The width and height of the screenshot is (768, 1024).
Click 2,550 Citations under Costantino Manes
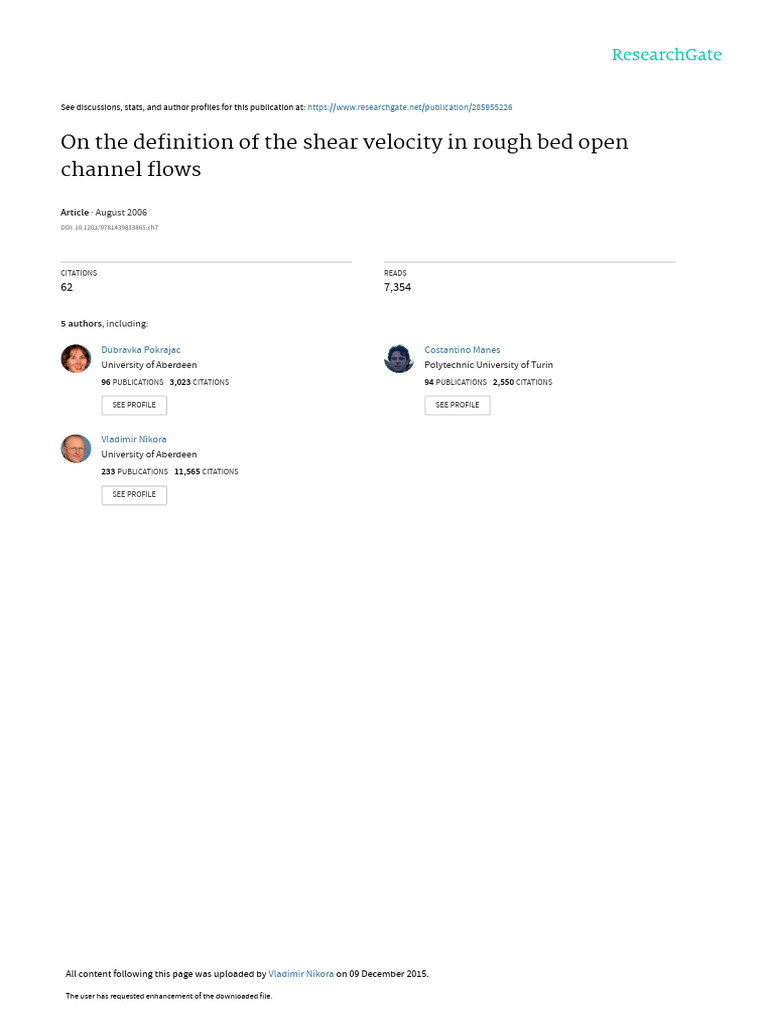tap(522, 382)
